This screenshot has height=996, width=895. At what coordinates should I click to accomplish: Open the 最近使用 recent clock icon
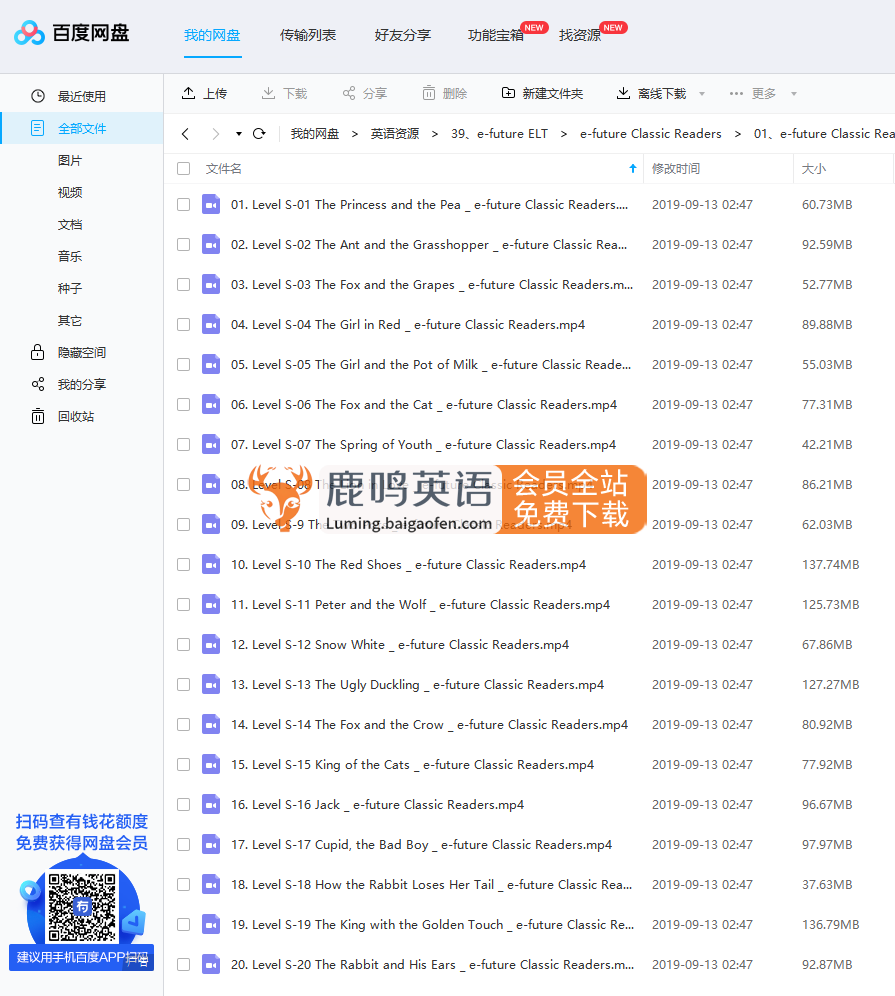38,96
